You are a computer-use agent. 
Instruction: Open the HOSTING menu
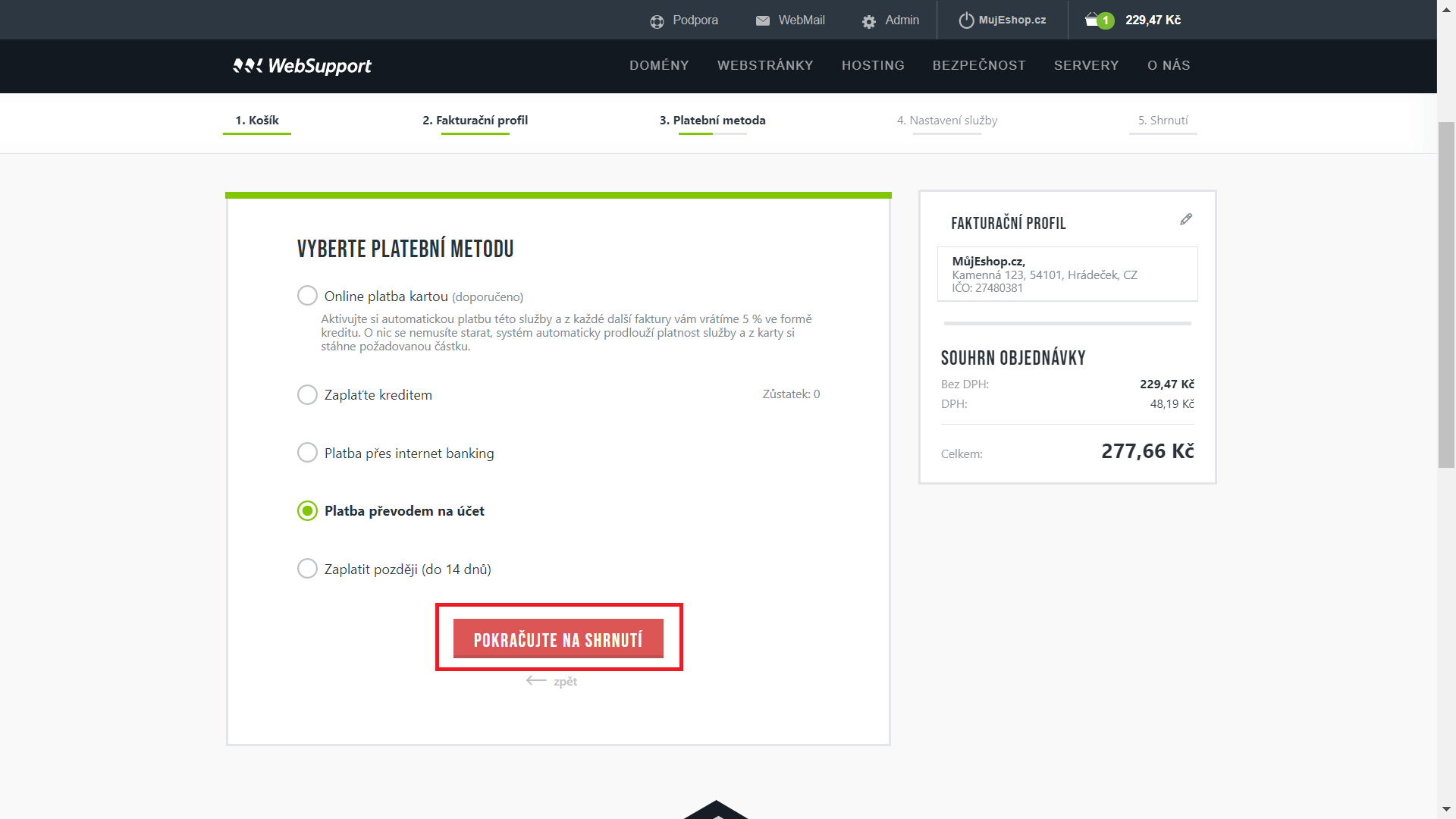pyautogui.click(x=873, y=65)
